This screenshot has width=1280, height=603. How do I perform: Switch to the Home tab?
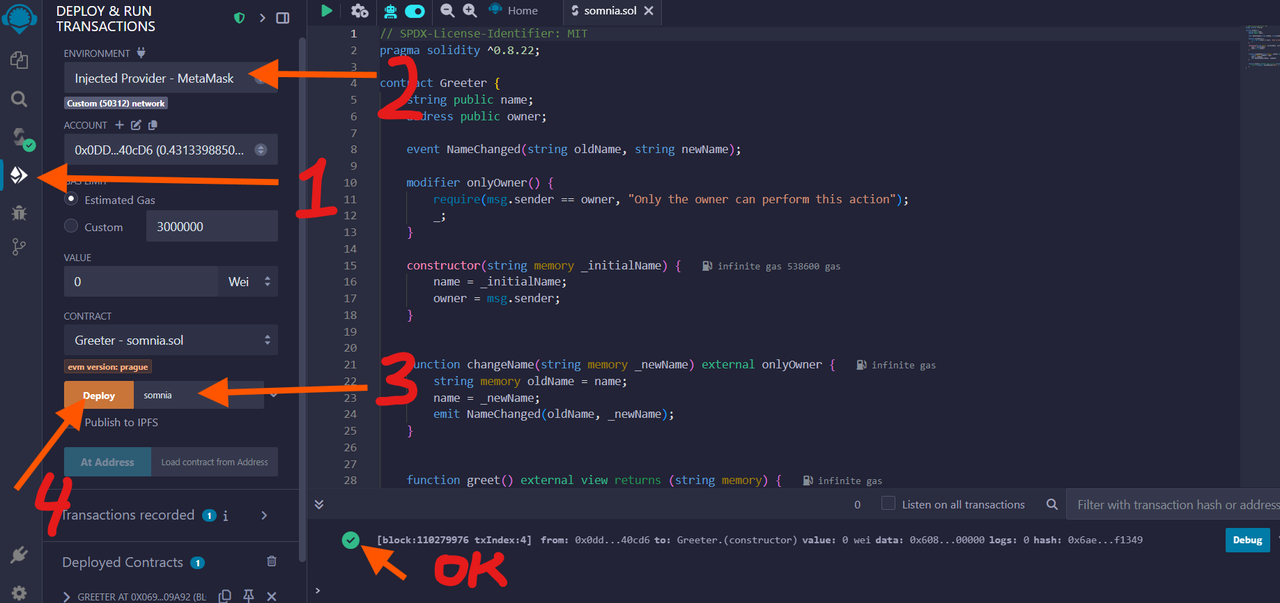[513, 11]
